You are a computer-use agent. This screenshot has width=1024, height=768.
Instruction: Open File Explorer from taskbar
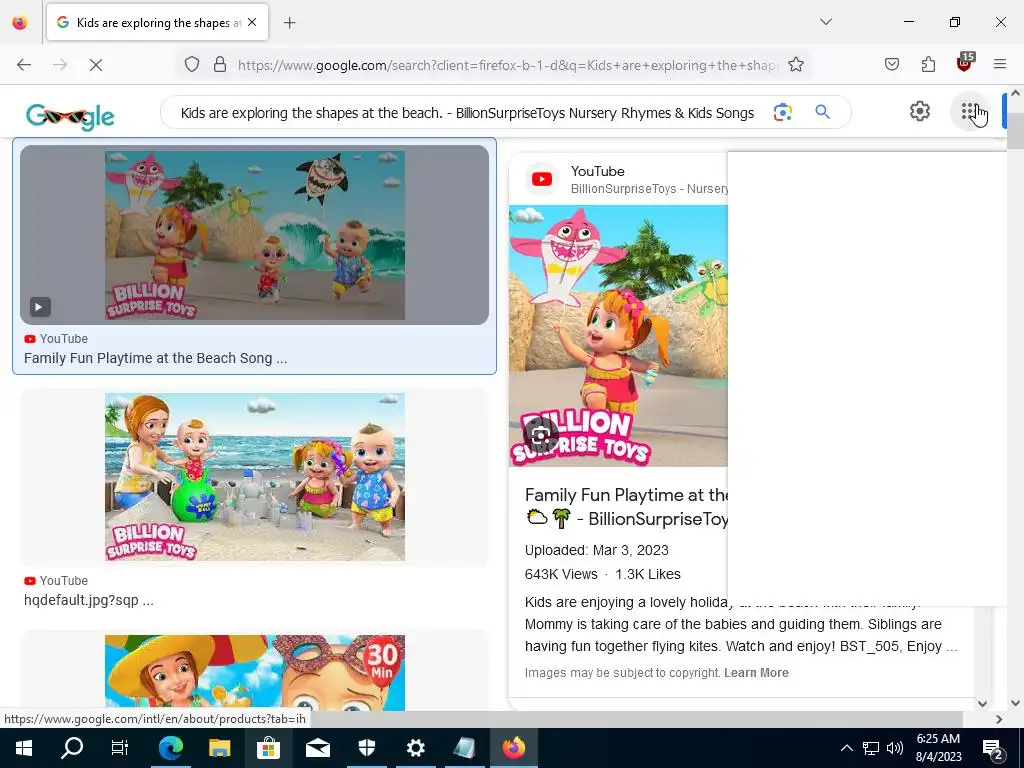click(x=219, y=748)
